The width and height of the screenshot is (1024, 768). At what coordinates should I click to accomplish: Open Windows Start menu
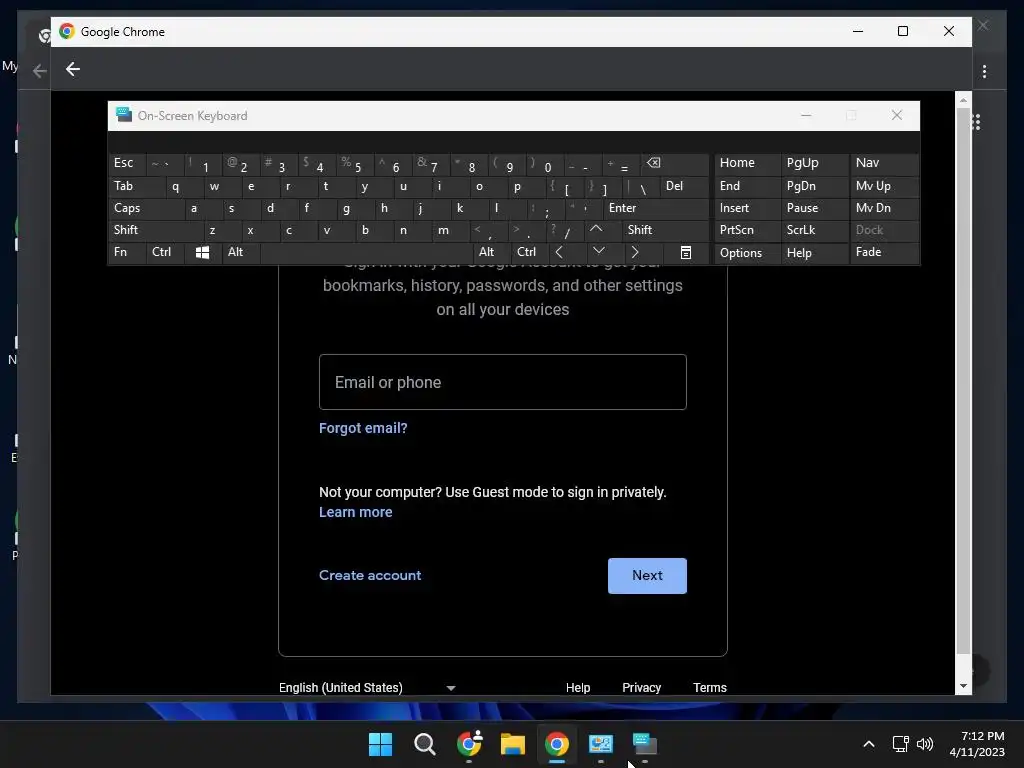380,744
